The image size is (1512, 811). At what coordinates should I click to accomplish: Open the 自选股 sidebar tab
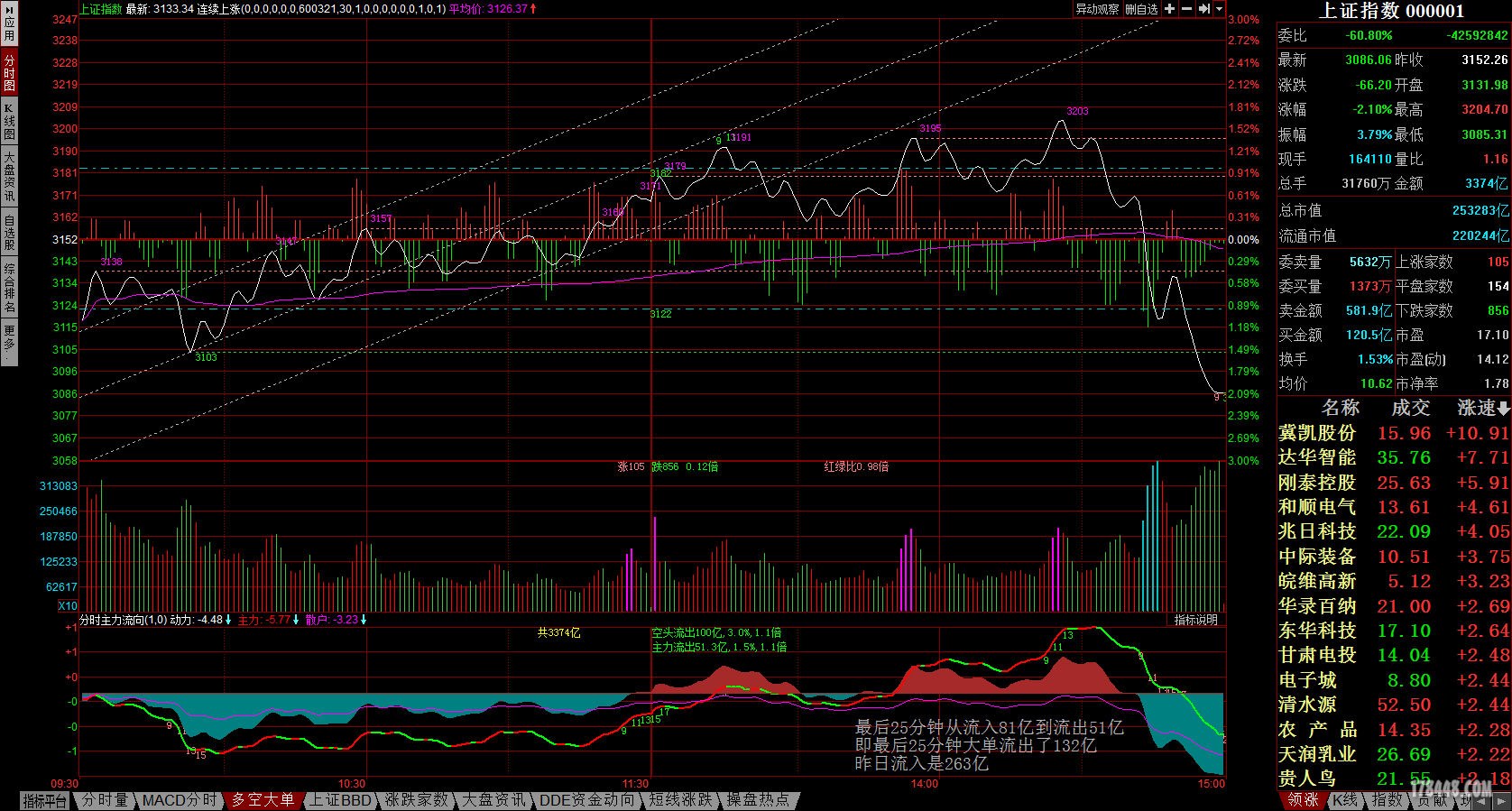pyautogui.click(x=9, y=232)
